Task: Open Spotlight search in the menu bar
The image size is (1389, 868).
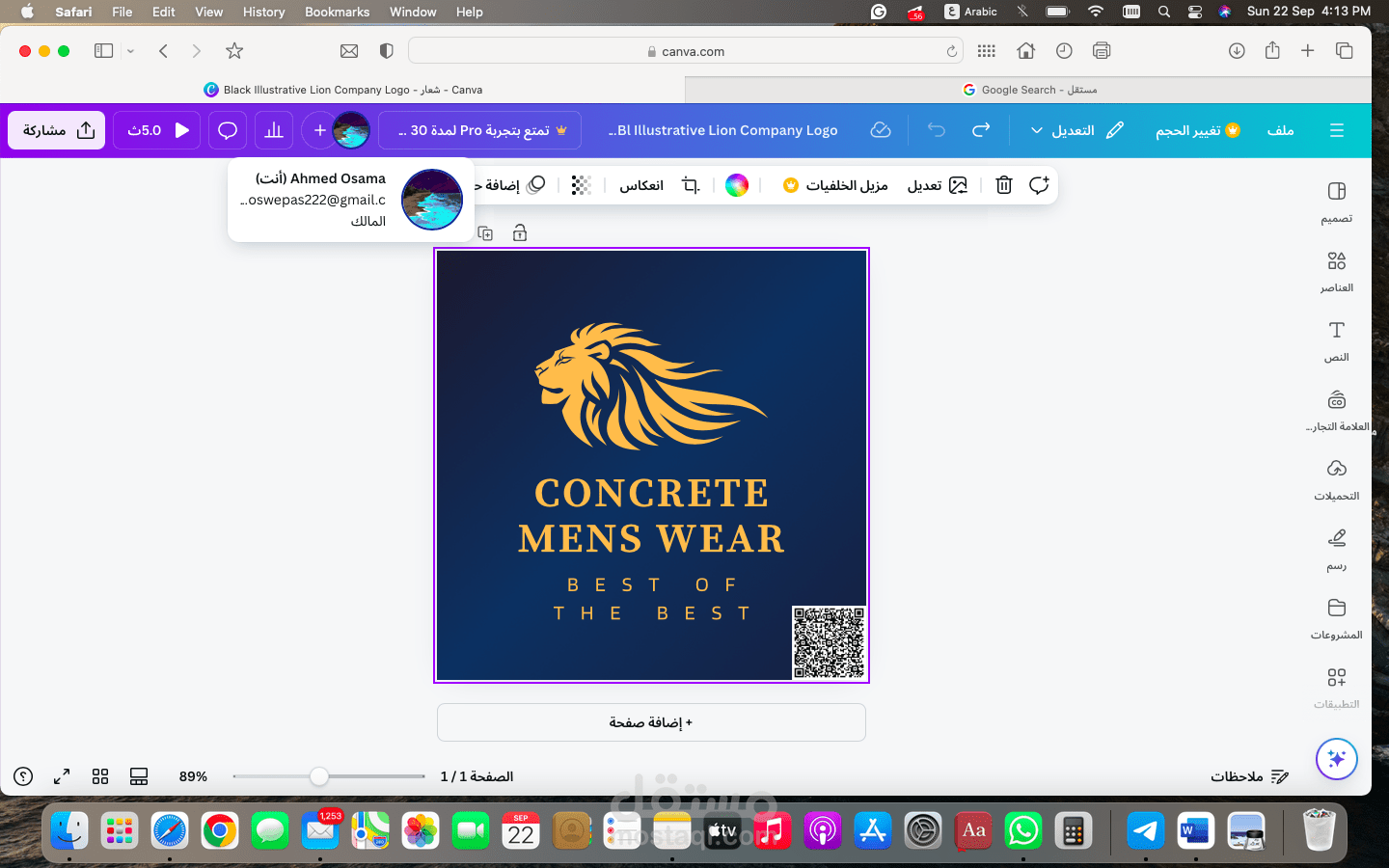Action: (x=1164, y=12)
